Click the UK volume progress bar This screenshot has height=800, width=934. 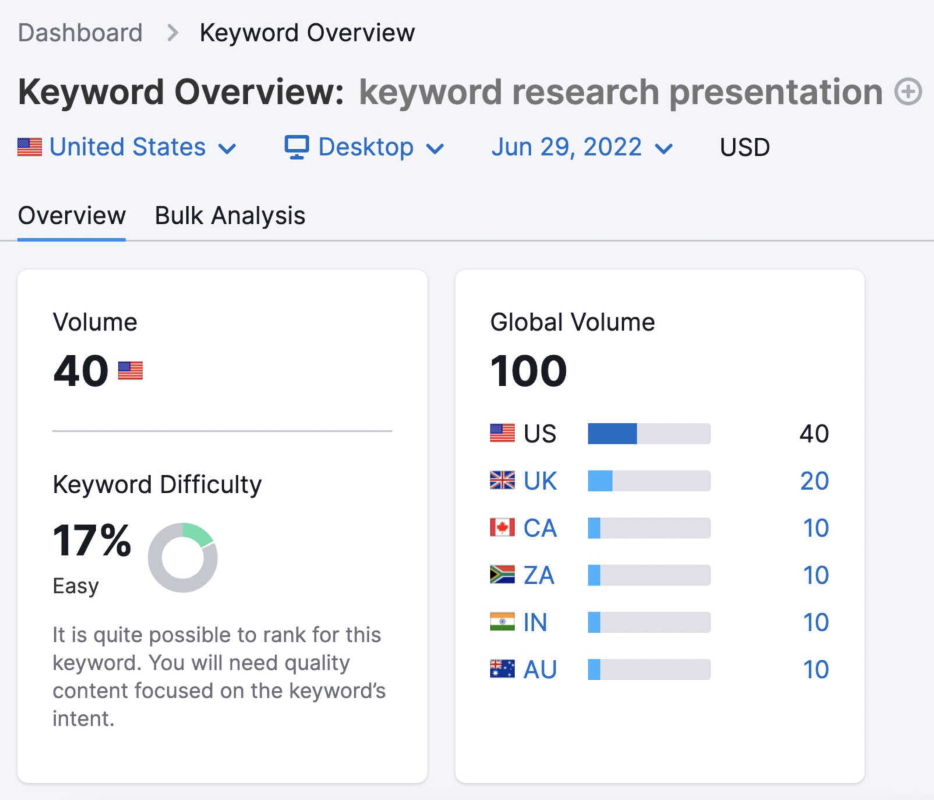coord(649,480)
